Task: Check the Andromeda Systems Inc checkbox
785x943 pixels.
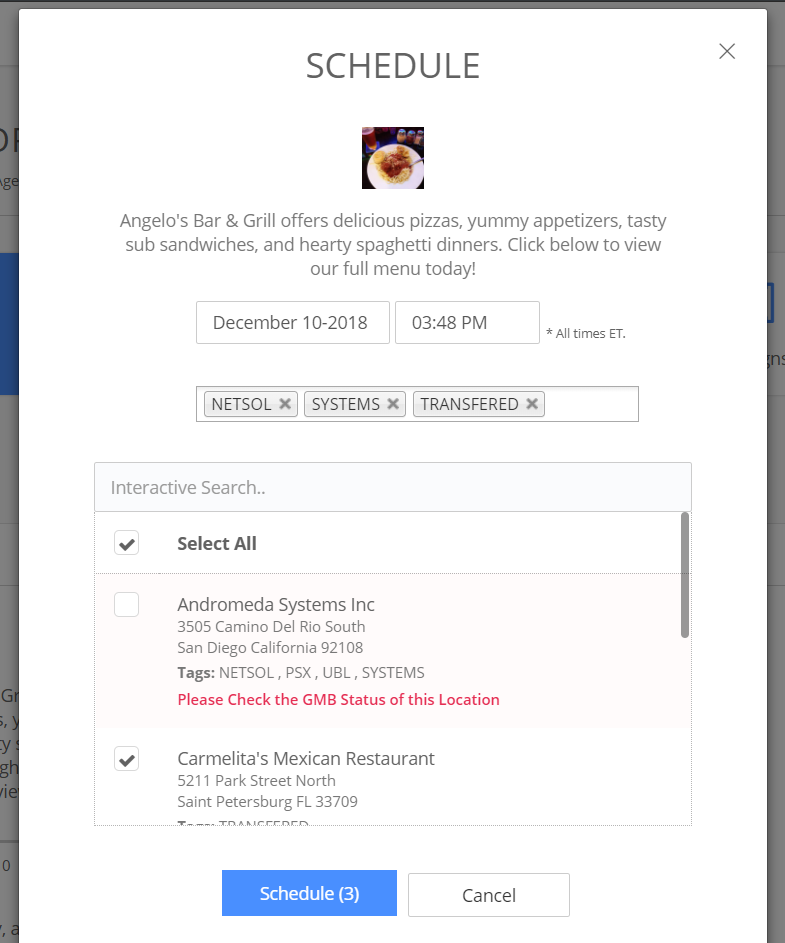Action: click(x=127, y=605)
